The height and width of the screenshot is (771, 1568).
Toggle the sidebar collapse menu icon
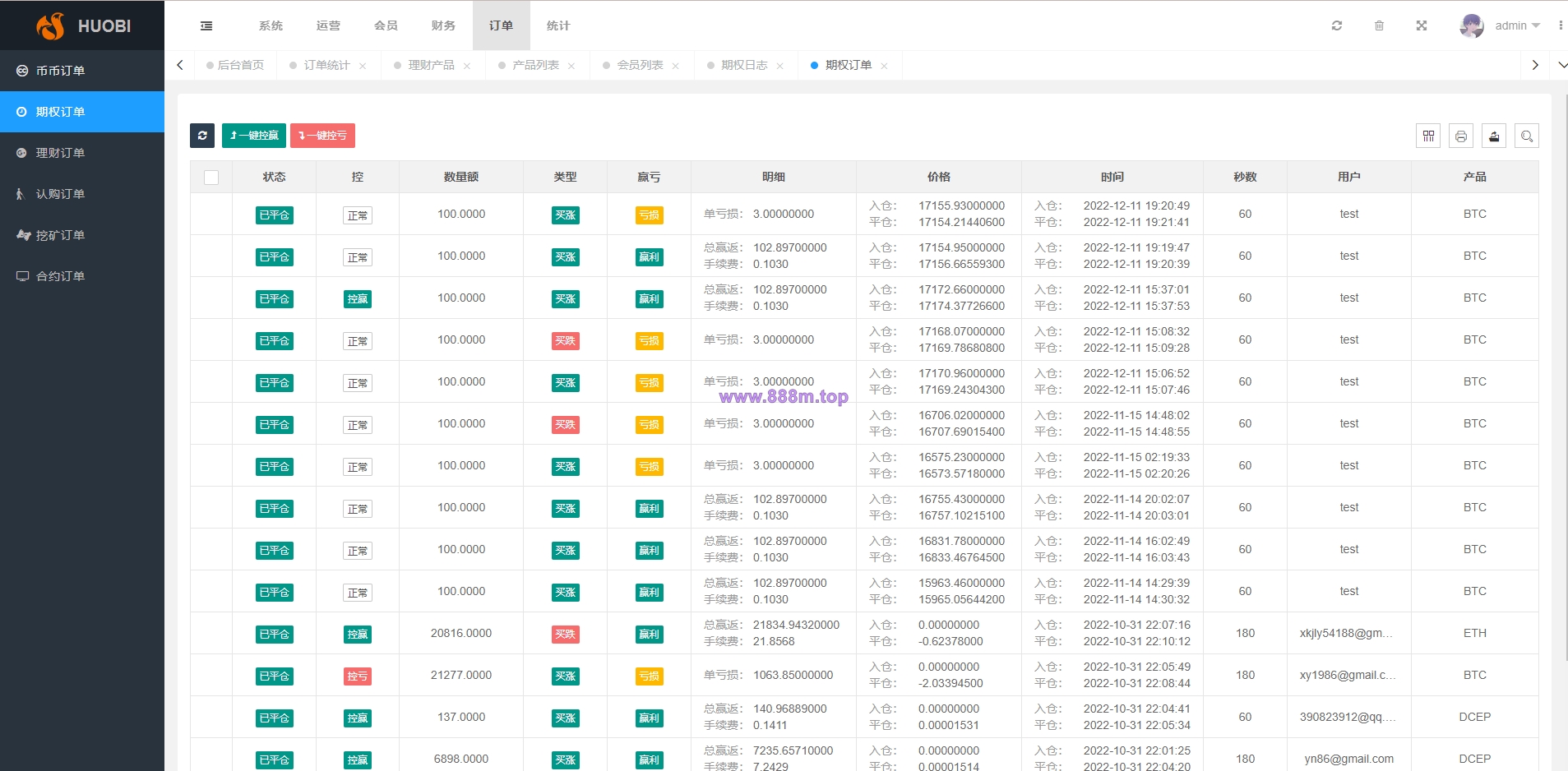(206, 26)
